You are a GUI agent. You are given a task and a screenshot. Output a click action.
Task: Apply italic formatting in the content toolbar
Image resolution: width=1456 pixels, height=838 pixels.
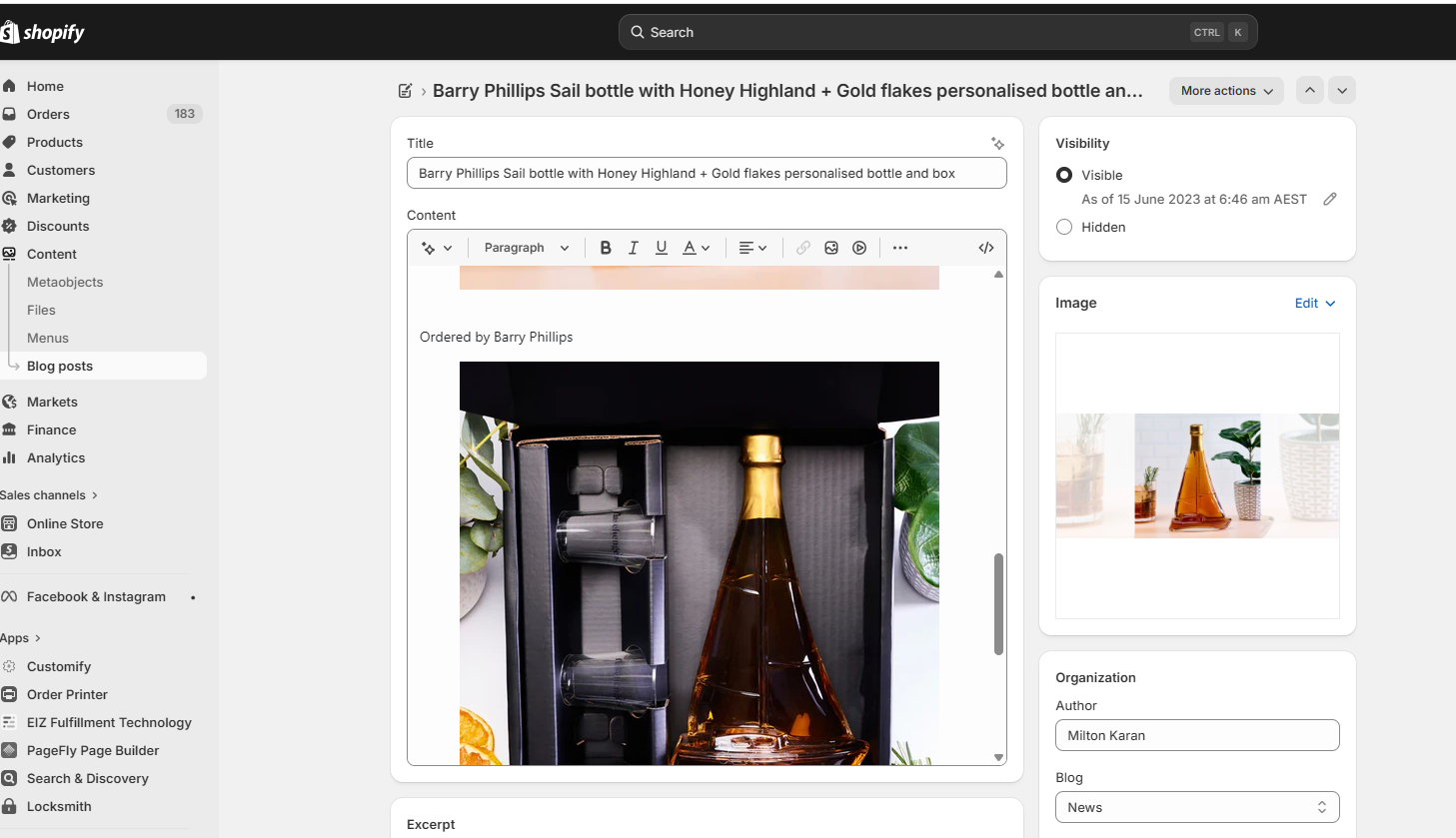click(x=633, y=248)
